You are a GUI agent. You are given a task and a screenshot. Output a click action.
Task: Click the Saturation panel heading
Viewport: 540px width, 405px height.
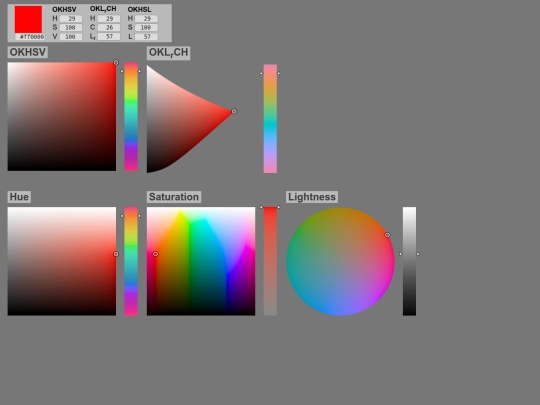point(174,197)
